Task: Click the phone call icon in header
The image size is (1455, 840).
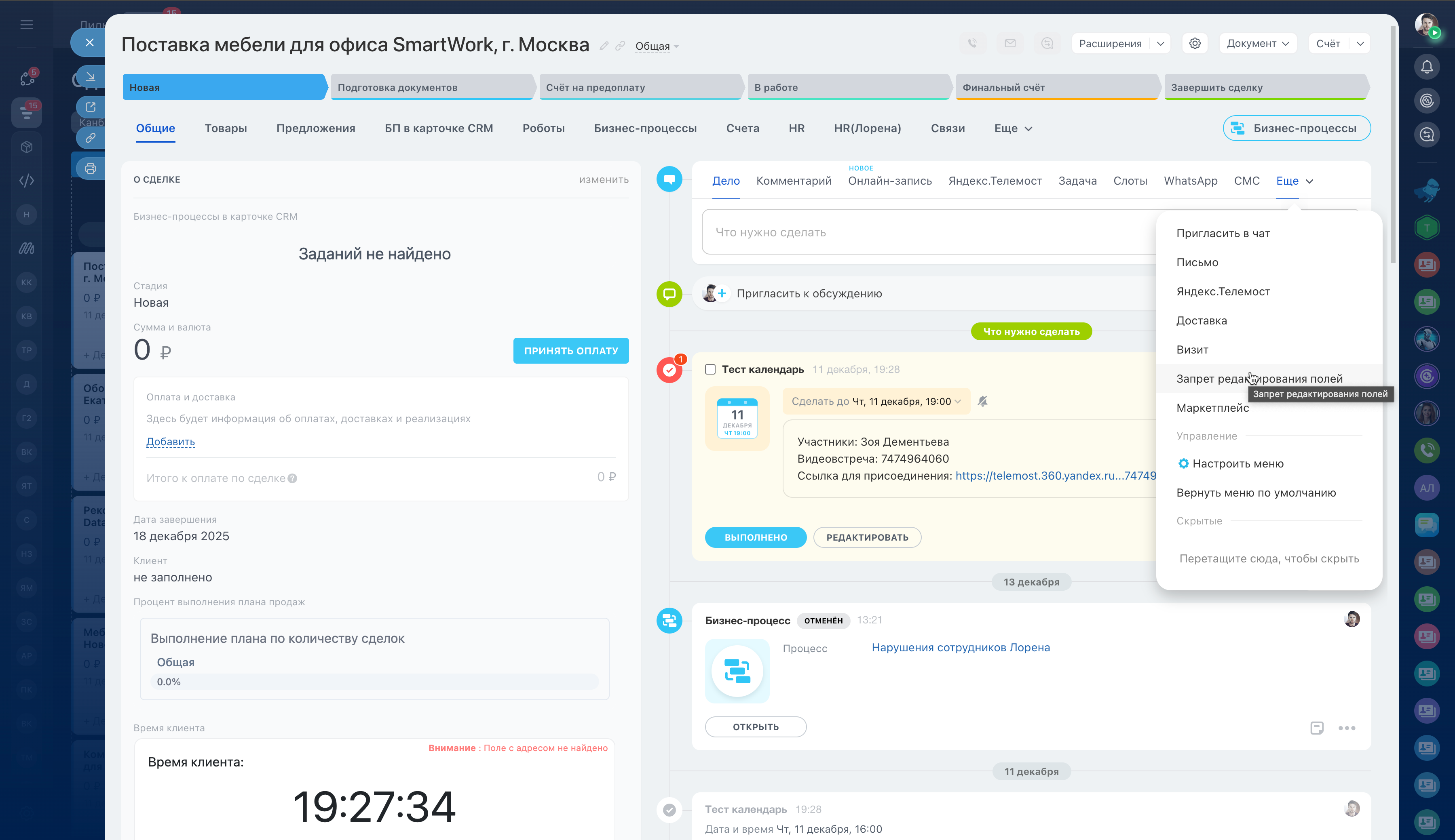Action: tap(973, 43)
